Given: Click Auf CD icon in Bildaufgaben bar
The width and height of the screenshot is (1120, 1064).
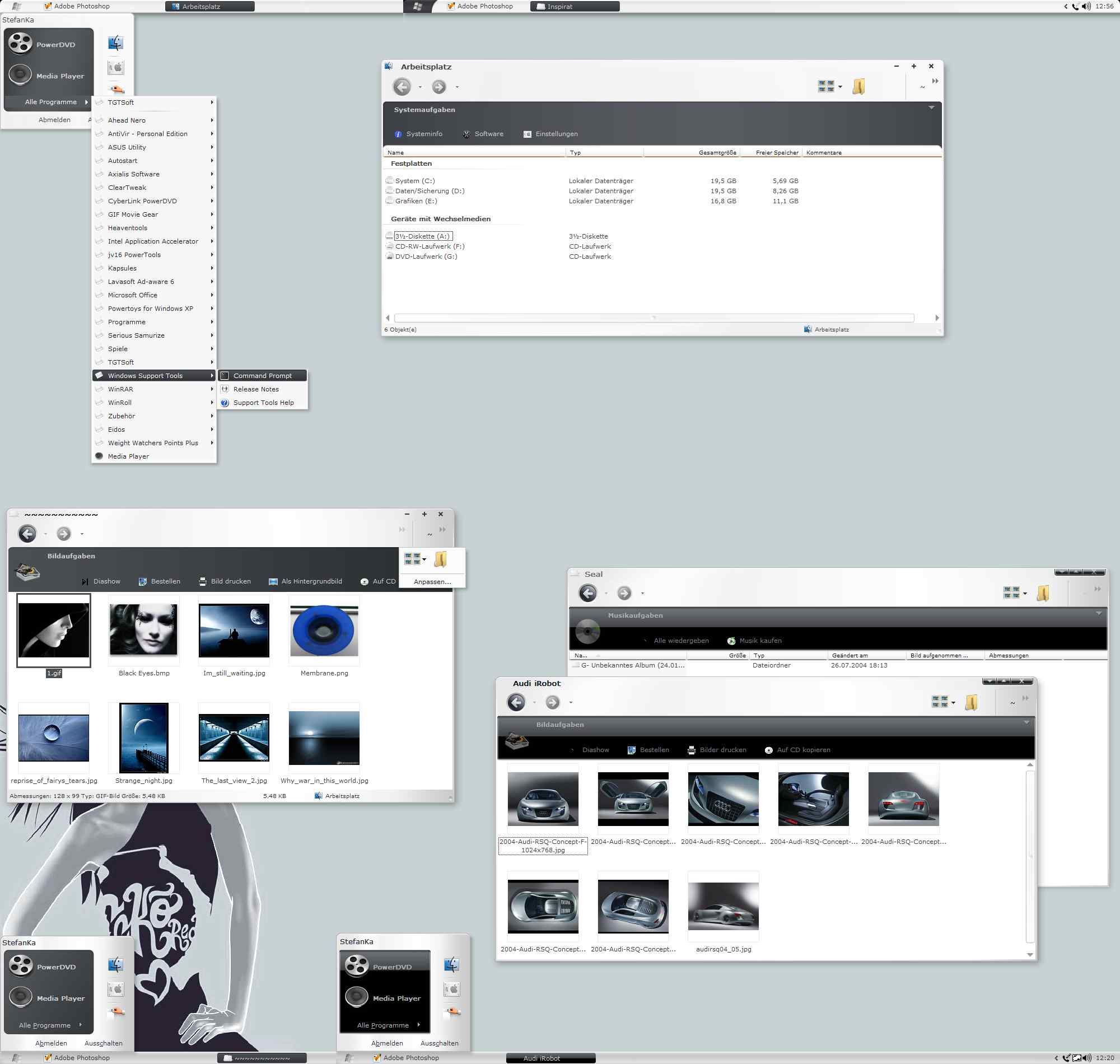Looking at the screenshot, I should click(x=363, y=581).
